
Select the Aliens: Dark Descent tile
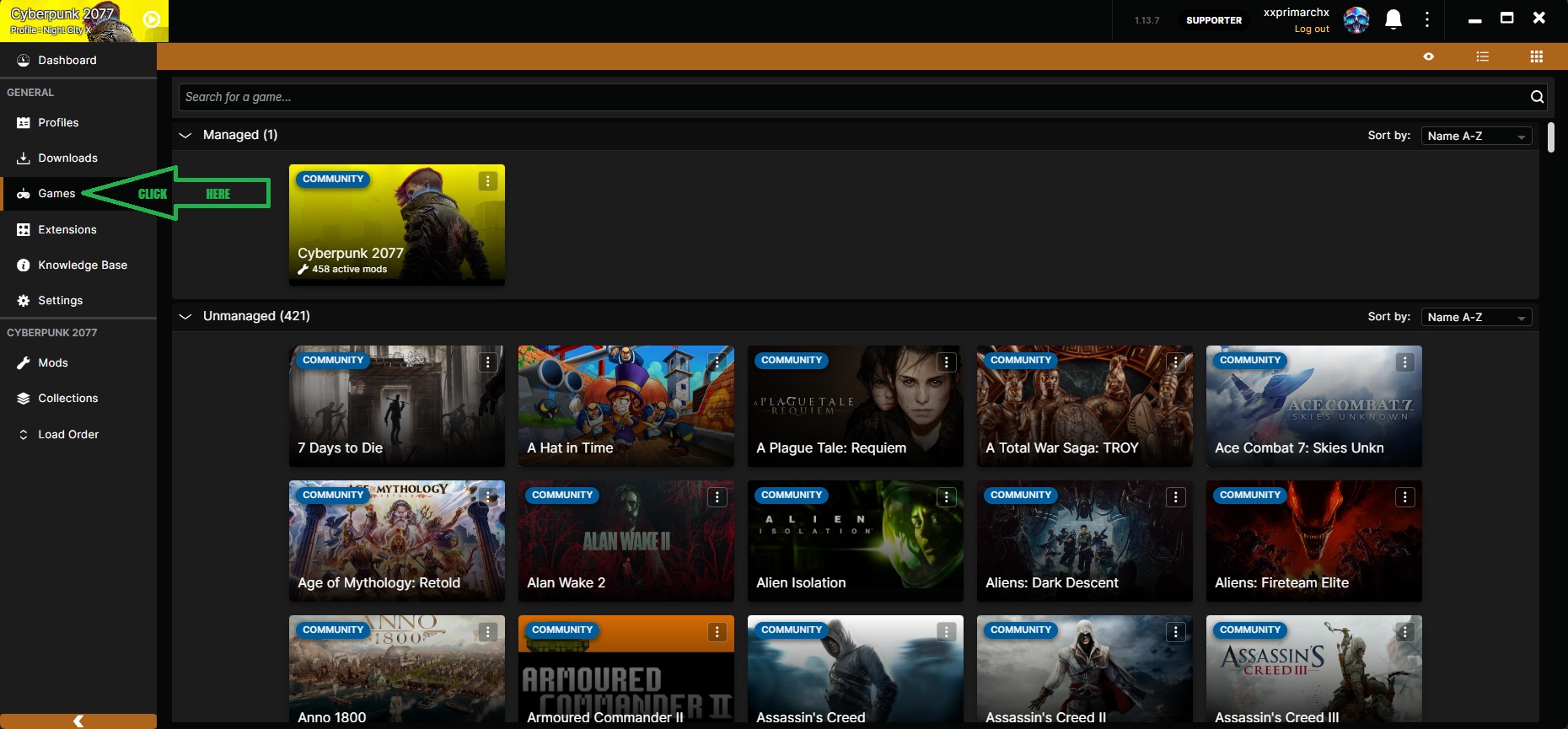pos(1085,541)
